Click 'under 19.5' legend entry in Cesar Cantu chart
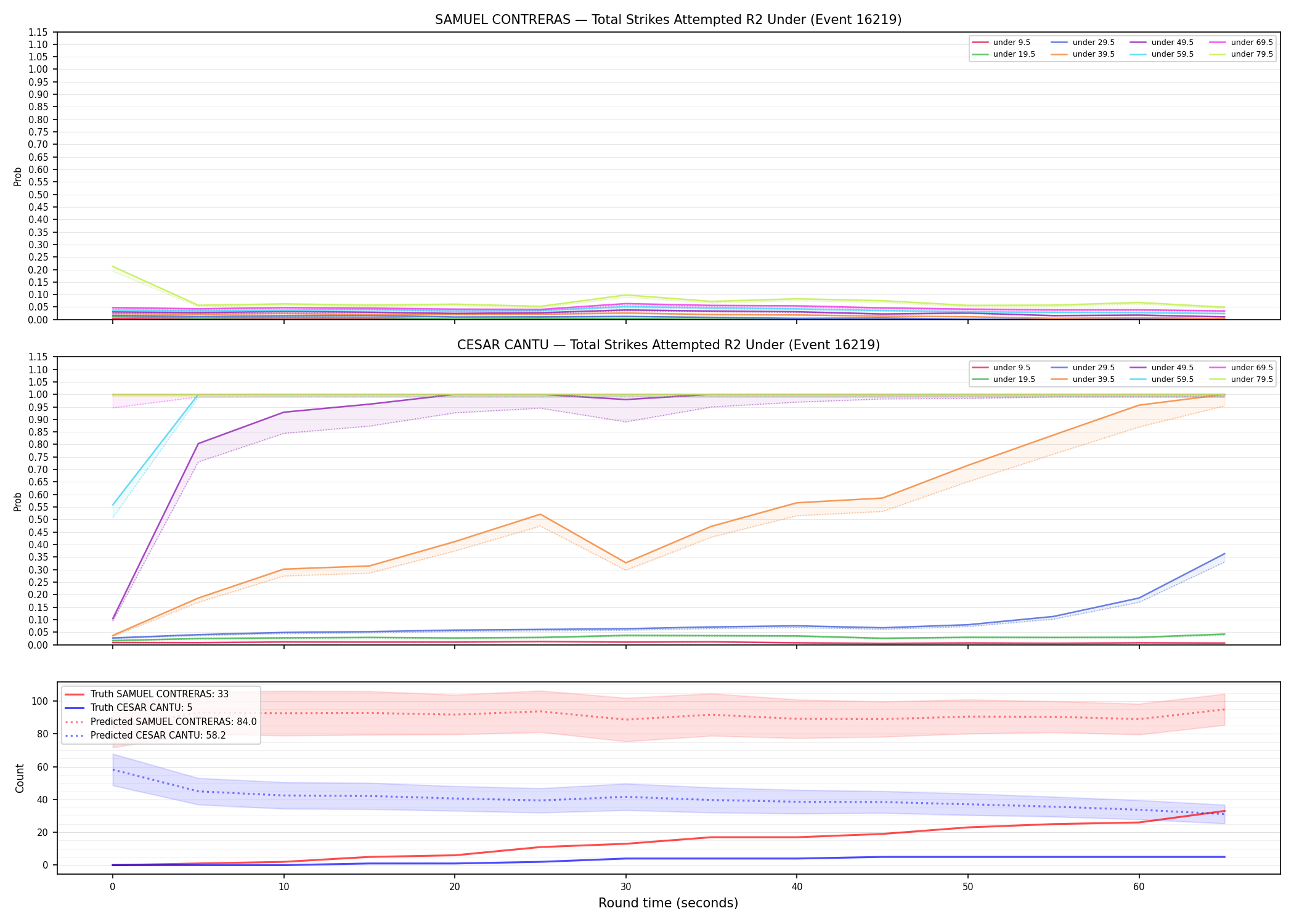Viewport: 1294px width, 924px height. click(1003, 379)
